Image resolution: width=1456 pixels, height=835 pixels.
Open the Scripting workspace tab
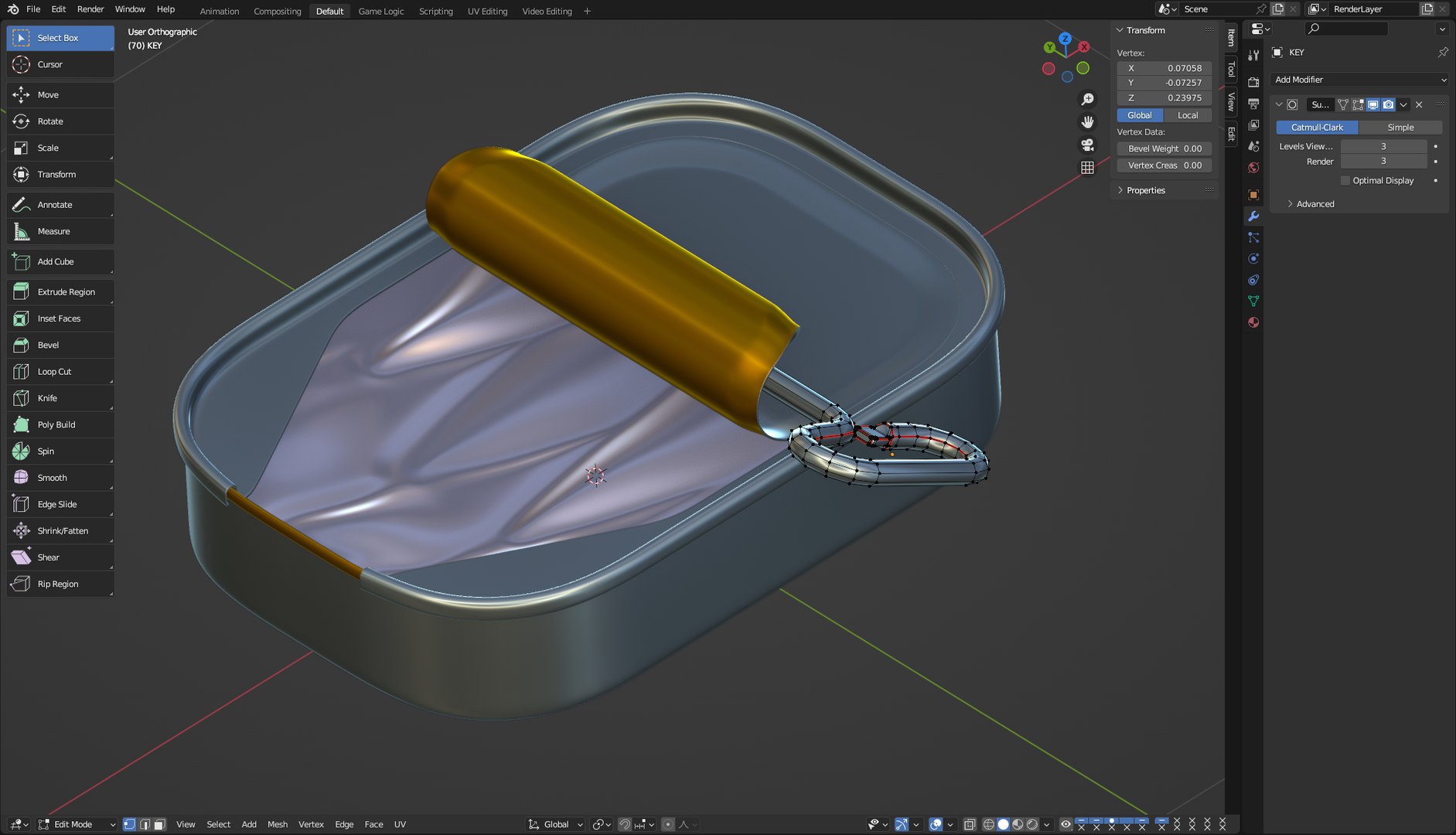click(436, 11)
